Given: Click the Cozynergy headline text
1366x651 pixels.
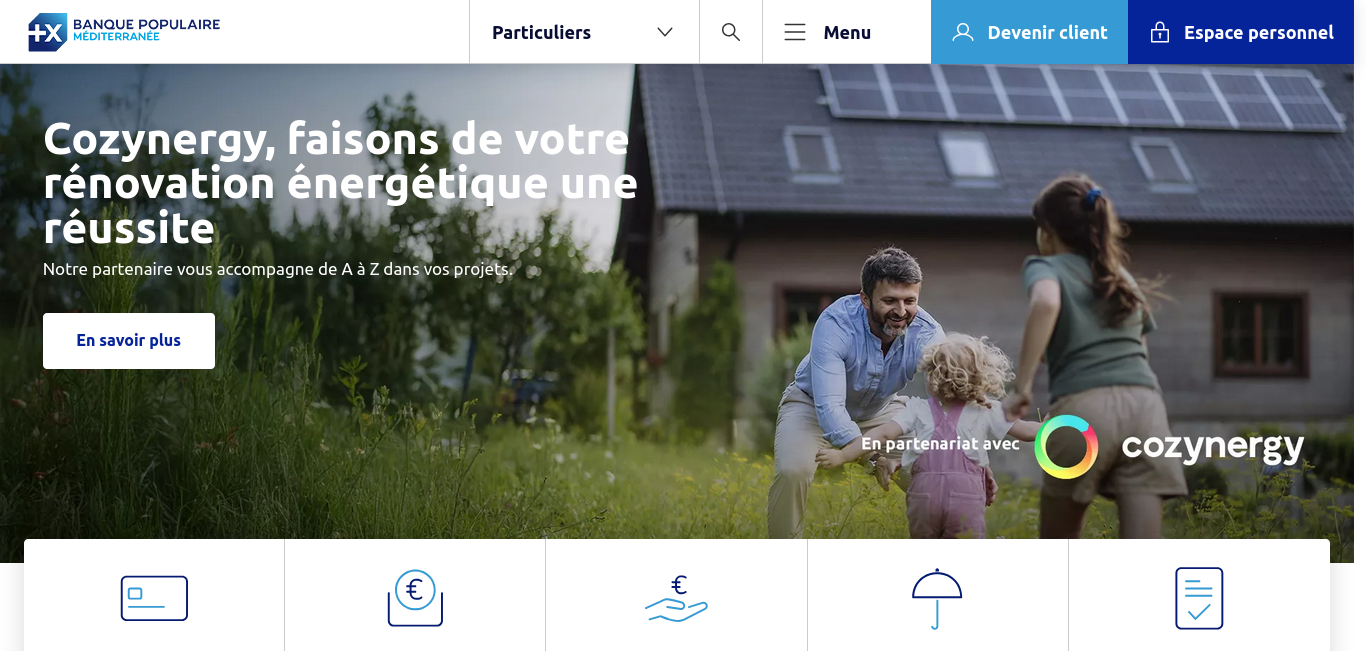Looking at the screenshot, I should pyautogui.click(x=340, y=183).
